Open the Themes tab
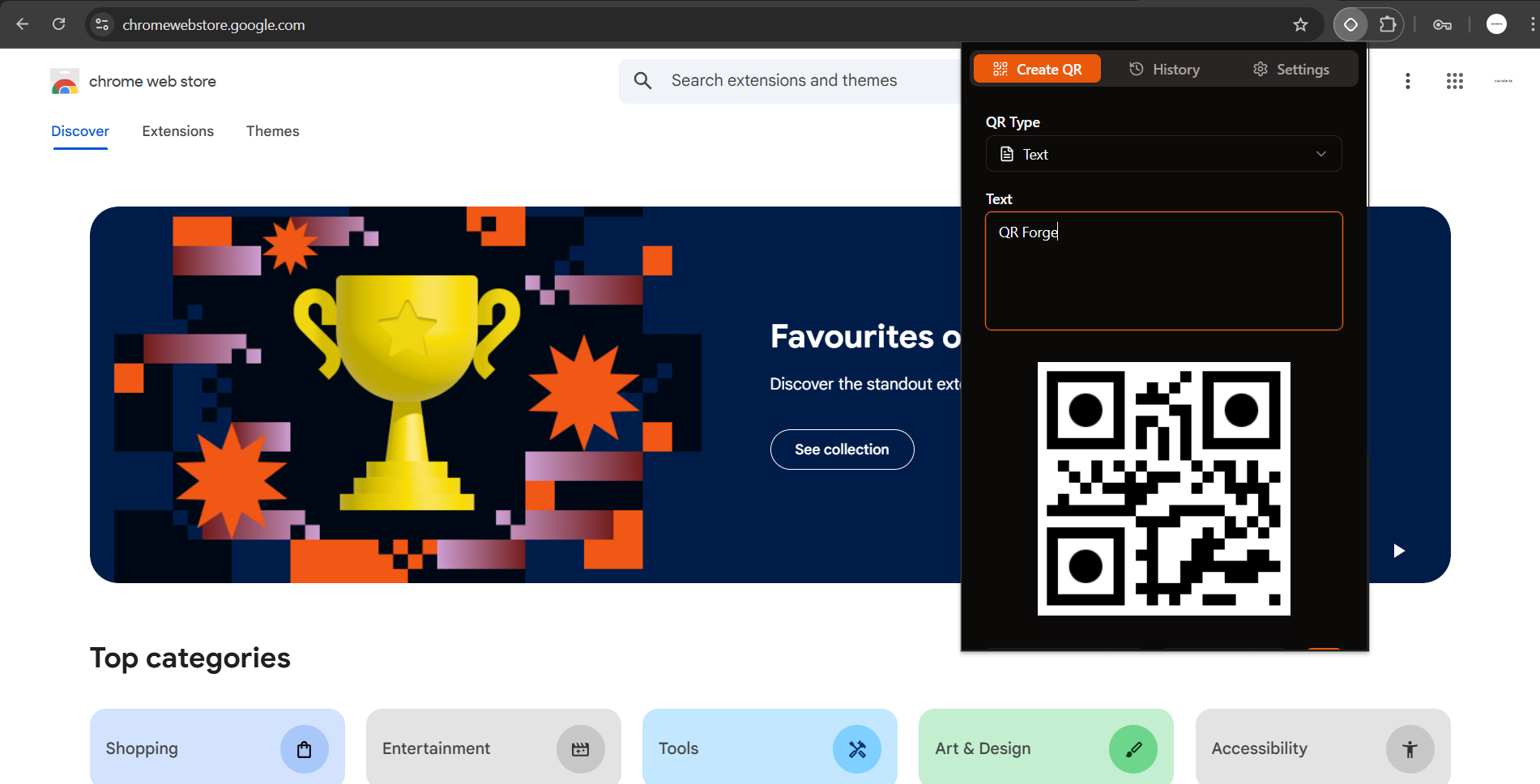Viewport: 1540px width, 784px height. click(272, 131)
